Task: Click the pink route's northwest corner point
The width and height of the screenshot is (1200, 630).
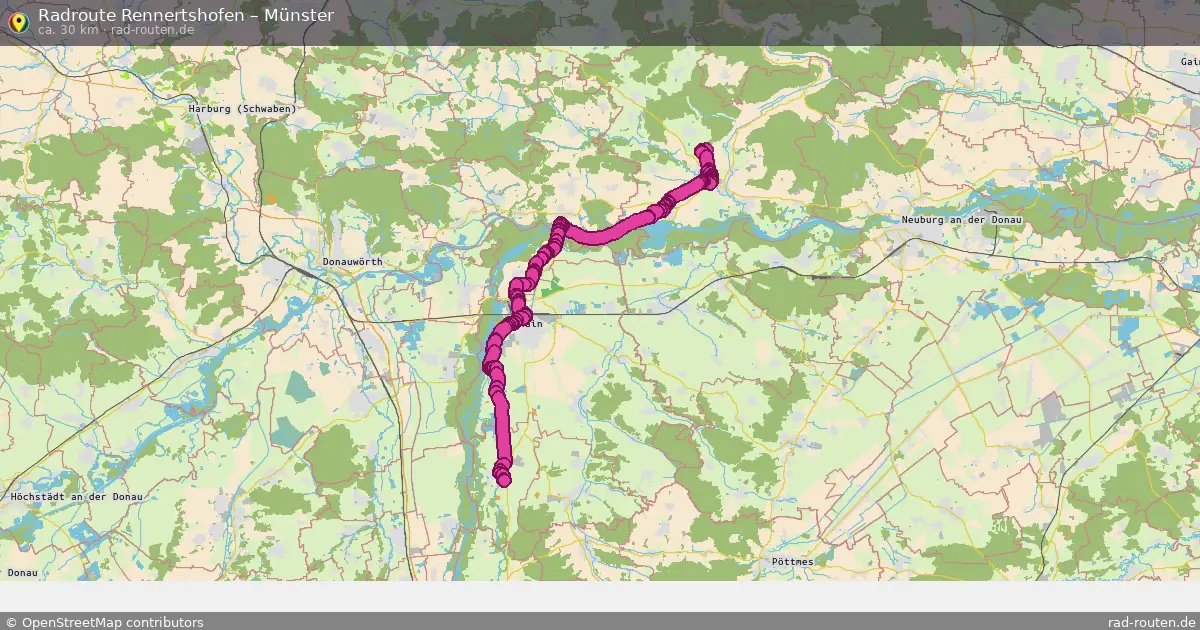Action: point(562,224)
